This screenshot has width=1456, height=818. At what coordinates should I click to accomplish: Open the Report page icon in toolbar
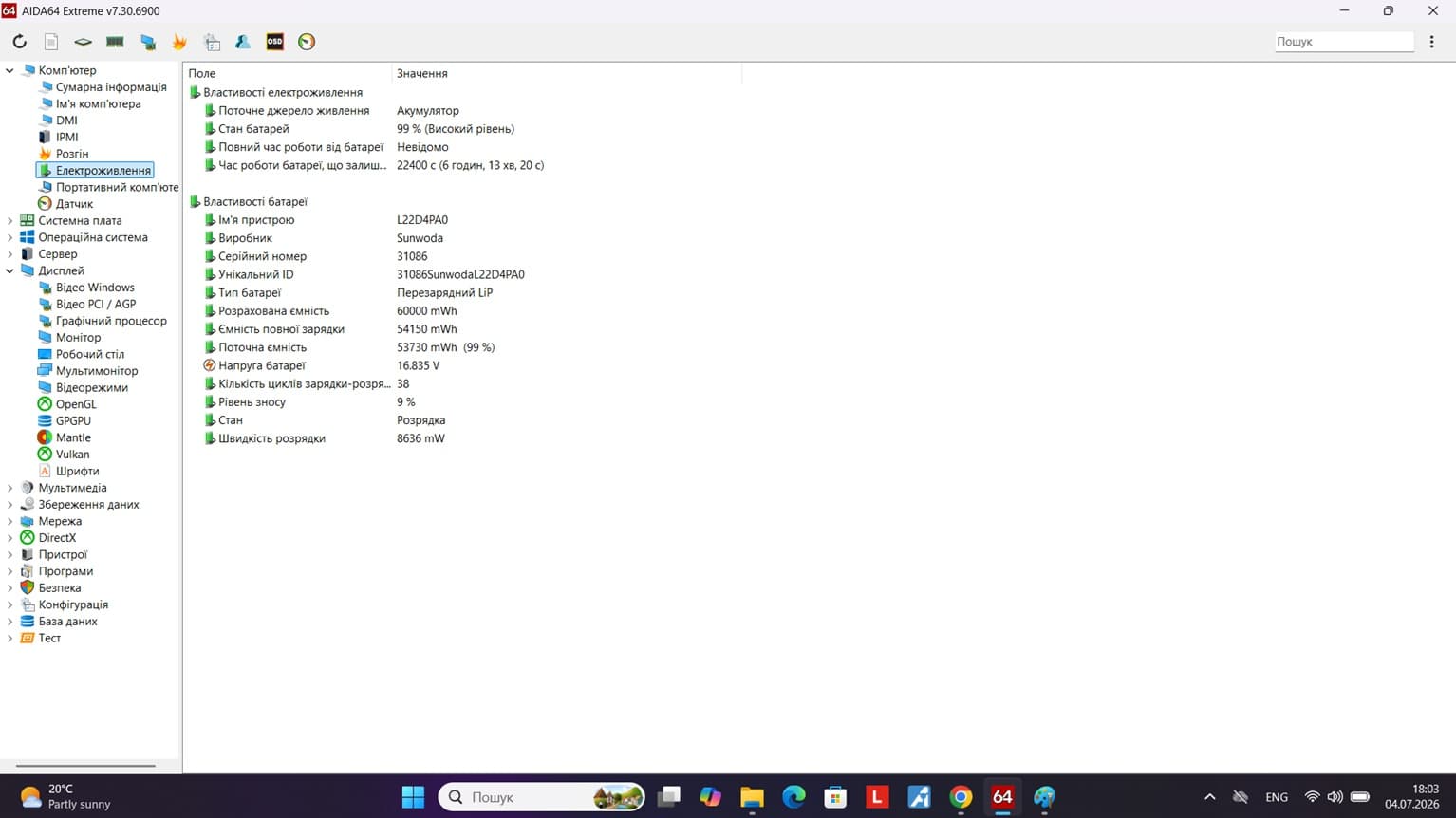click(51, 42)
